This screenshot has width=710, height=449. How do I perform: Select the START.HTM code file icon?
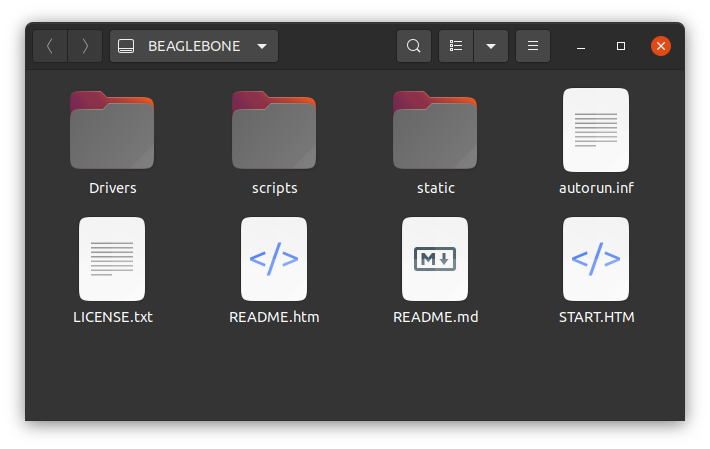point(596,259)
